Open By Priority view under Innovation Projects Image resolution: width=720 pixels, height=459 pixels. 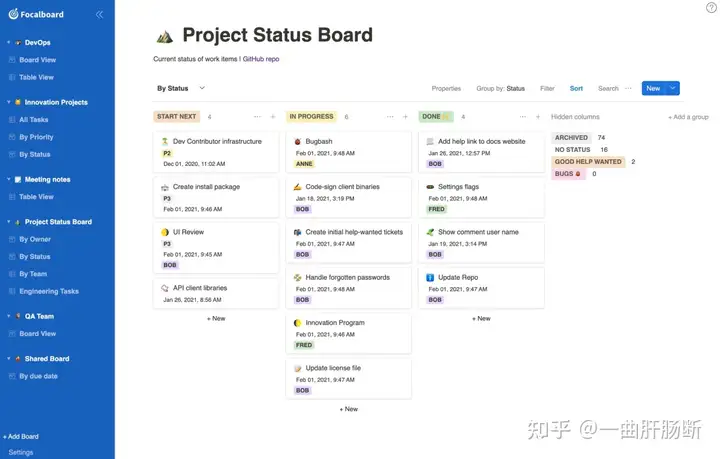point(36,137)
